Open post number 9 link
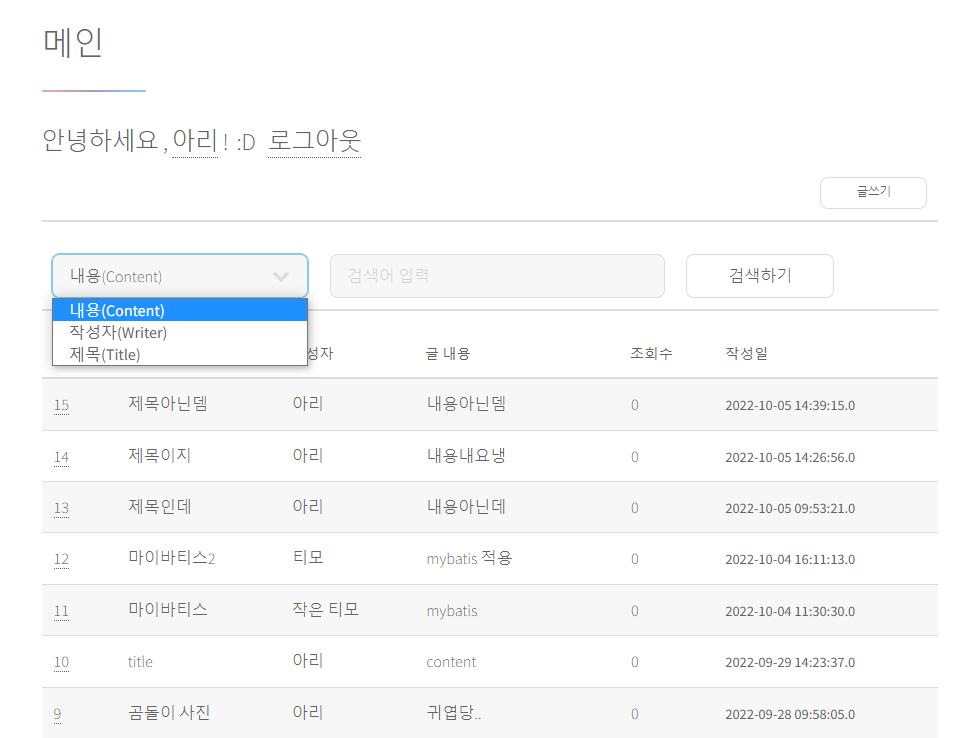Image resolution: width=971 pixels, height=738 pixels. click(x=58, y=714)
